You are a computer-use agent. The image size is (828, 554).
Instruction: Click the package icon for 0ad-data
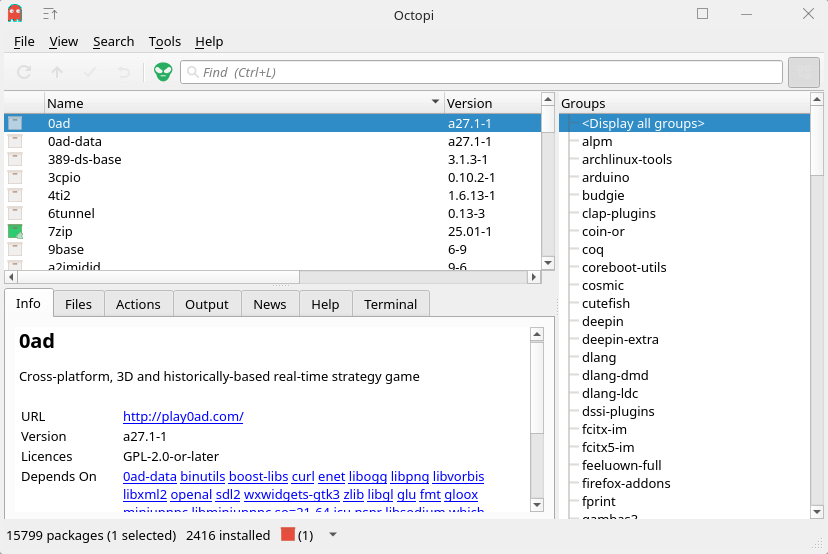(15, 141)
